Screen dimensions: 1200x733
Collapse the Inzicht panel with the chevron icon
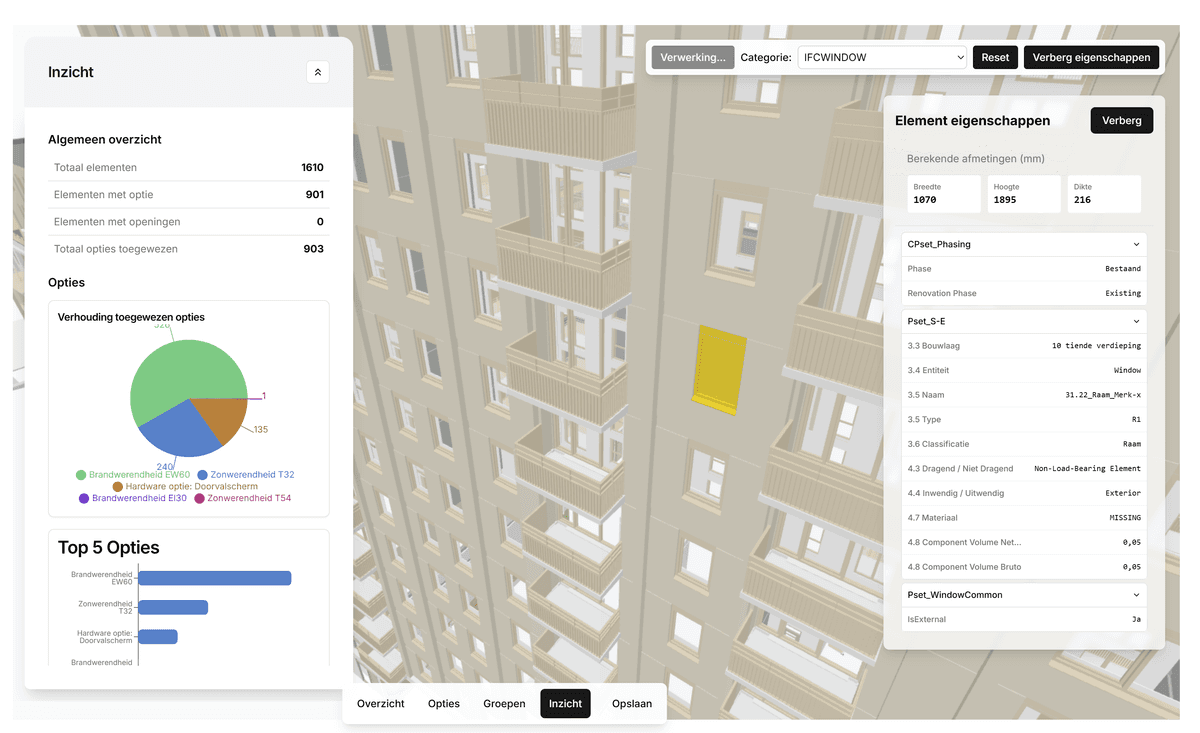tap(317, 72)
